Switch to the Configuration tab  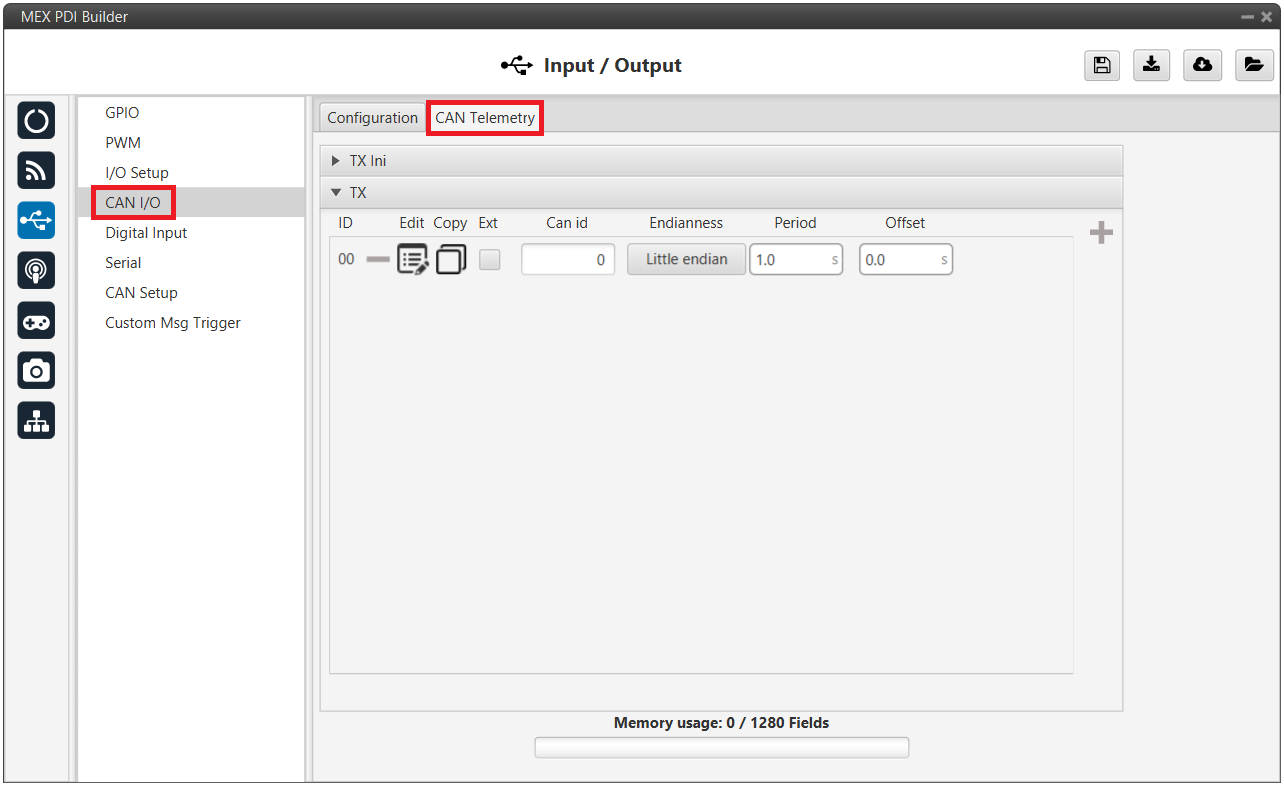[372, 118]
